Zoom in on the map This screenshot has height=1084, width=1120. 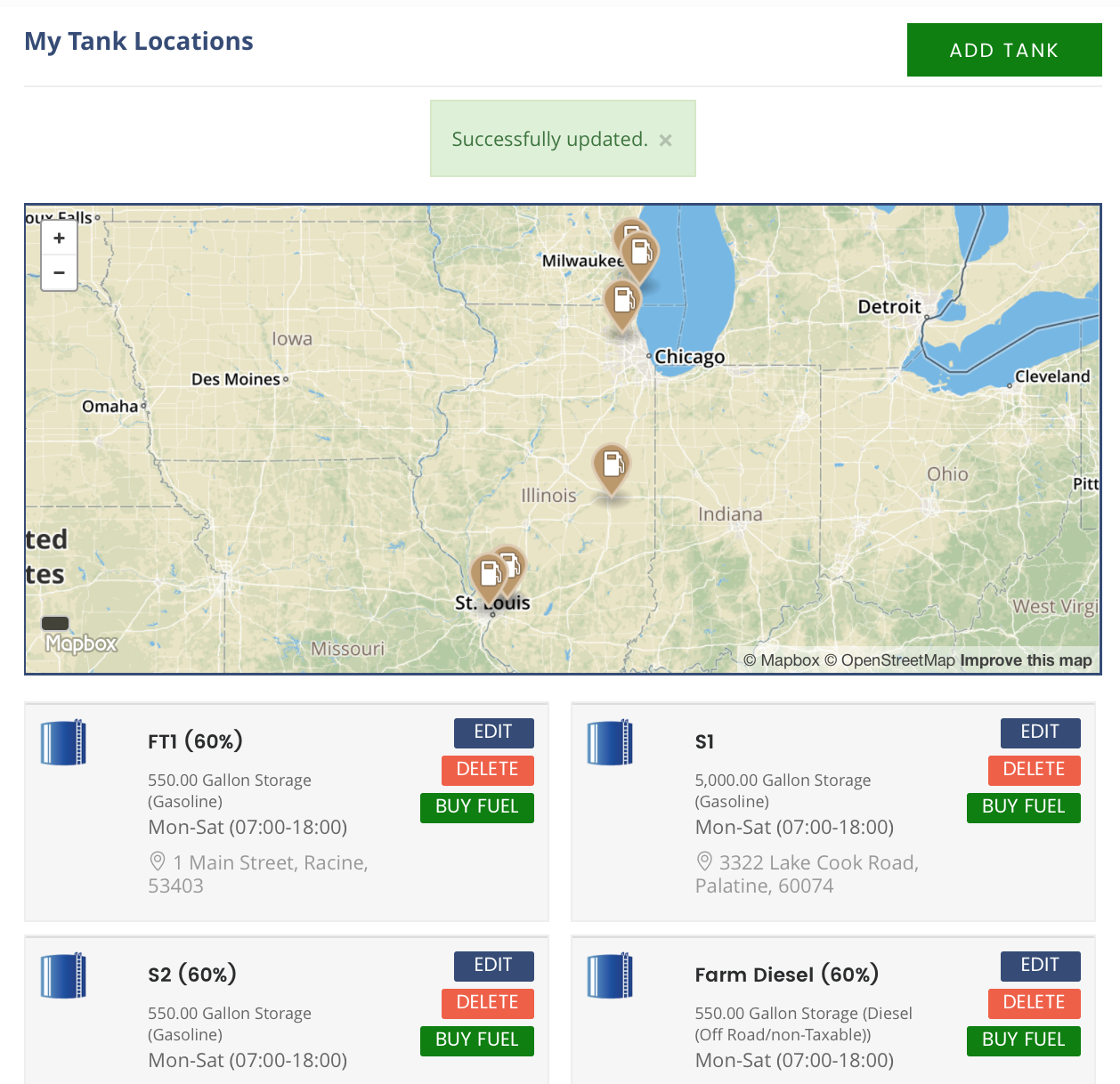tap(59, 239)
